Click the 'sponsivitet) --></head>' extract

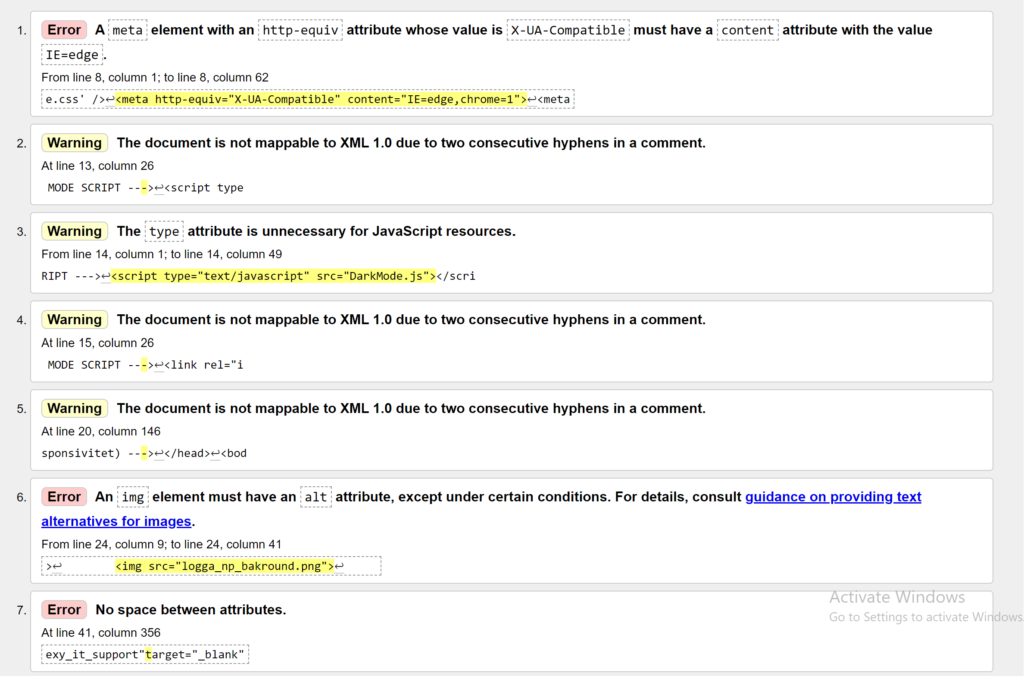(x=144, y=453)
